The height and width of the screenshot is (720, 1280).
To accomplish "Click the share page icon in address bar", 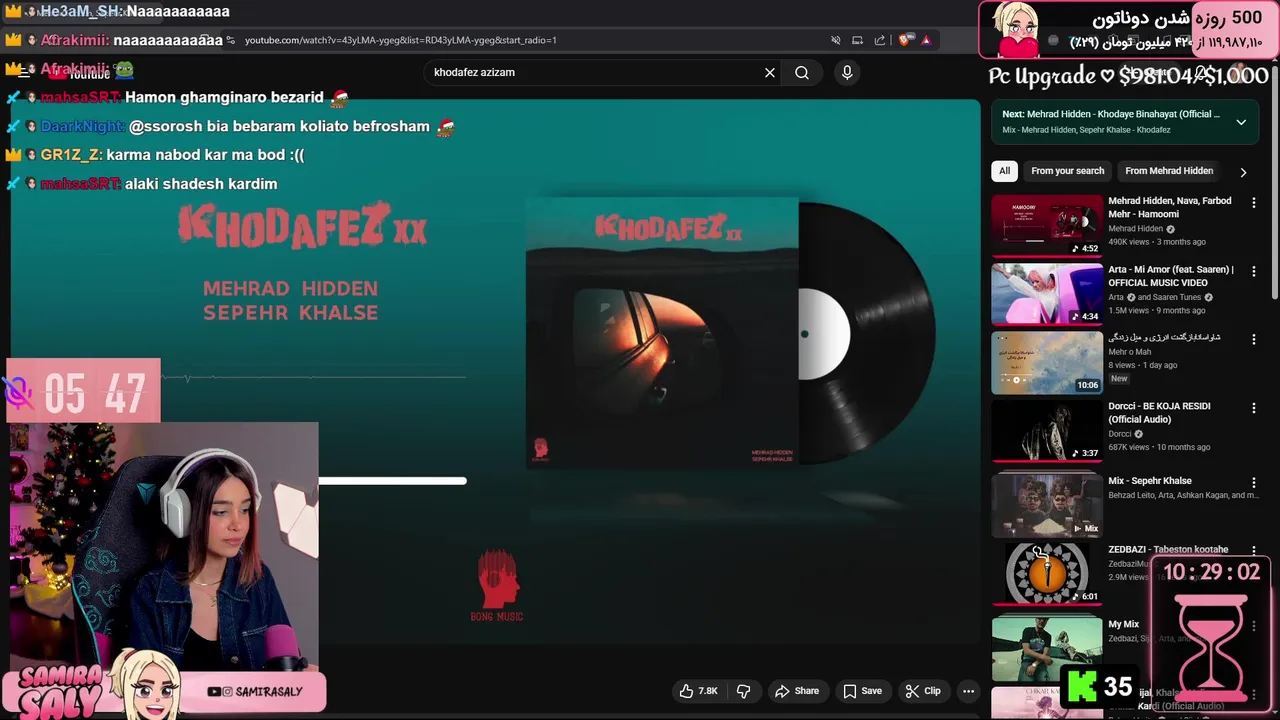I will click(x=880, y=40).
